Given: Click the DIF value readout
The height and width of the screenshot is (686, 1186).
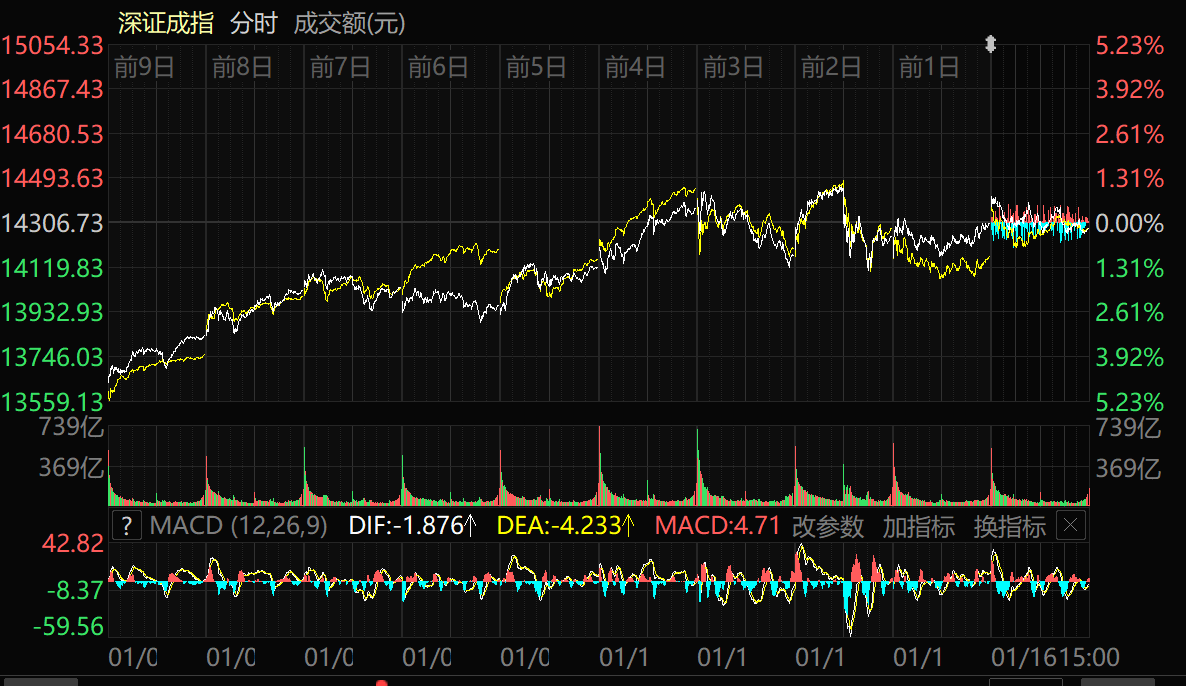Looking at the screenshot, I should pyautogui.click(x=412, y=526).
